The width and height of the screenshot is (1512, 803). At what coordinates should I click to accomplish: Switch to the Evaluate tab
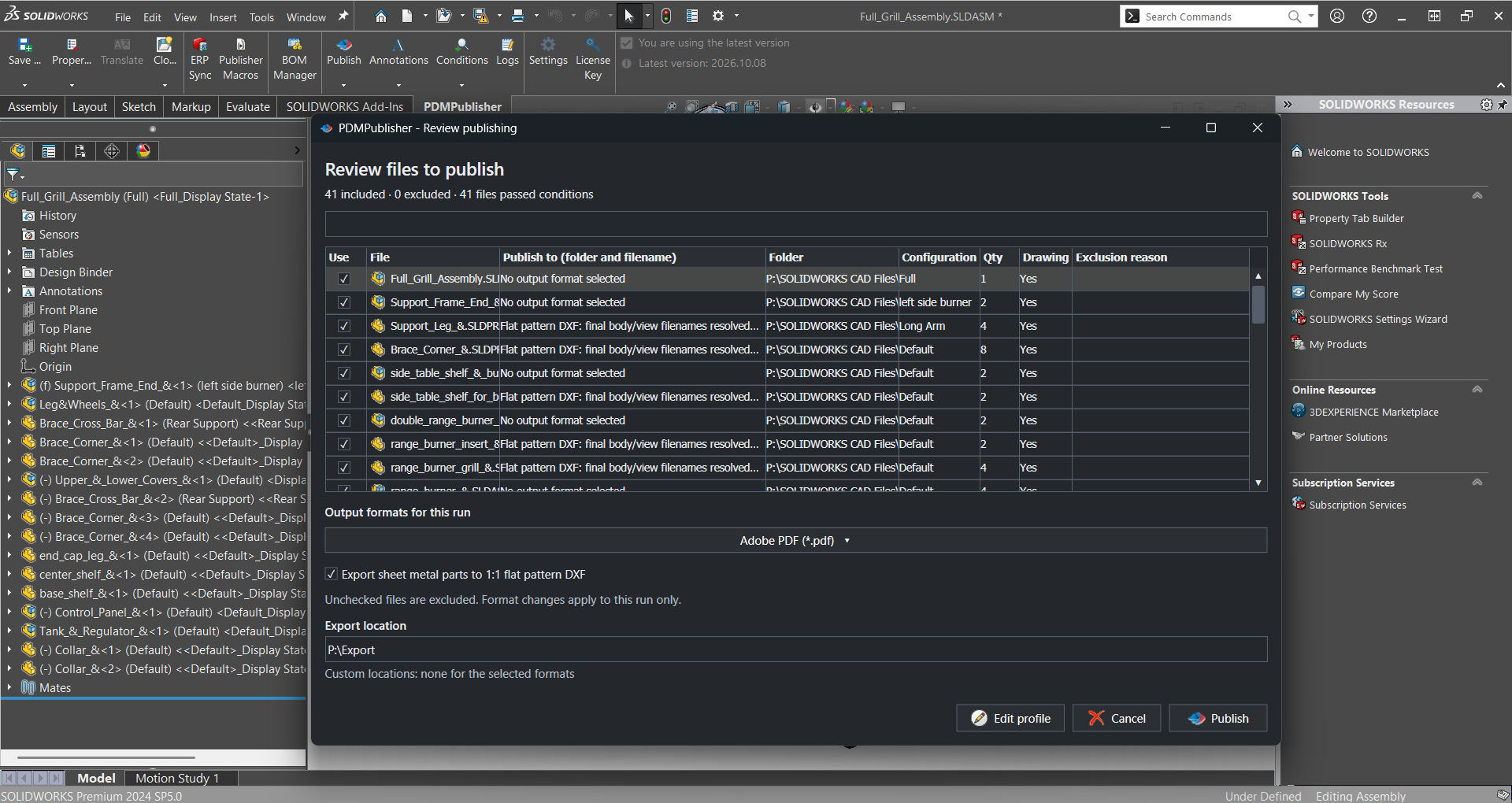(248, 107)
